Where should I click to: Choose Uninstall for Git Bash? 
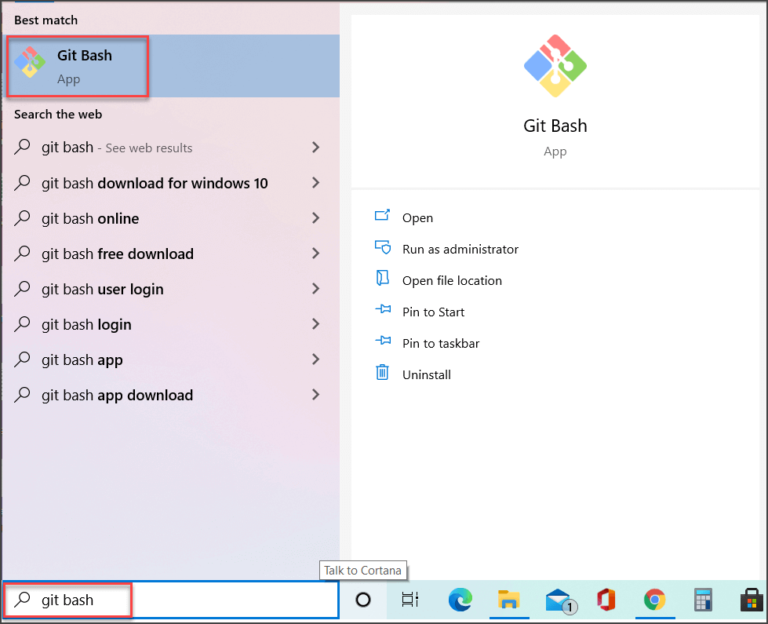[x=426, y=375]
